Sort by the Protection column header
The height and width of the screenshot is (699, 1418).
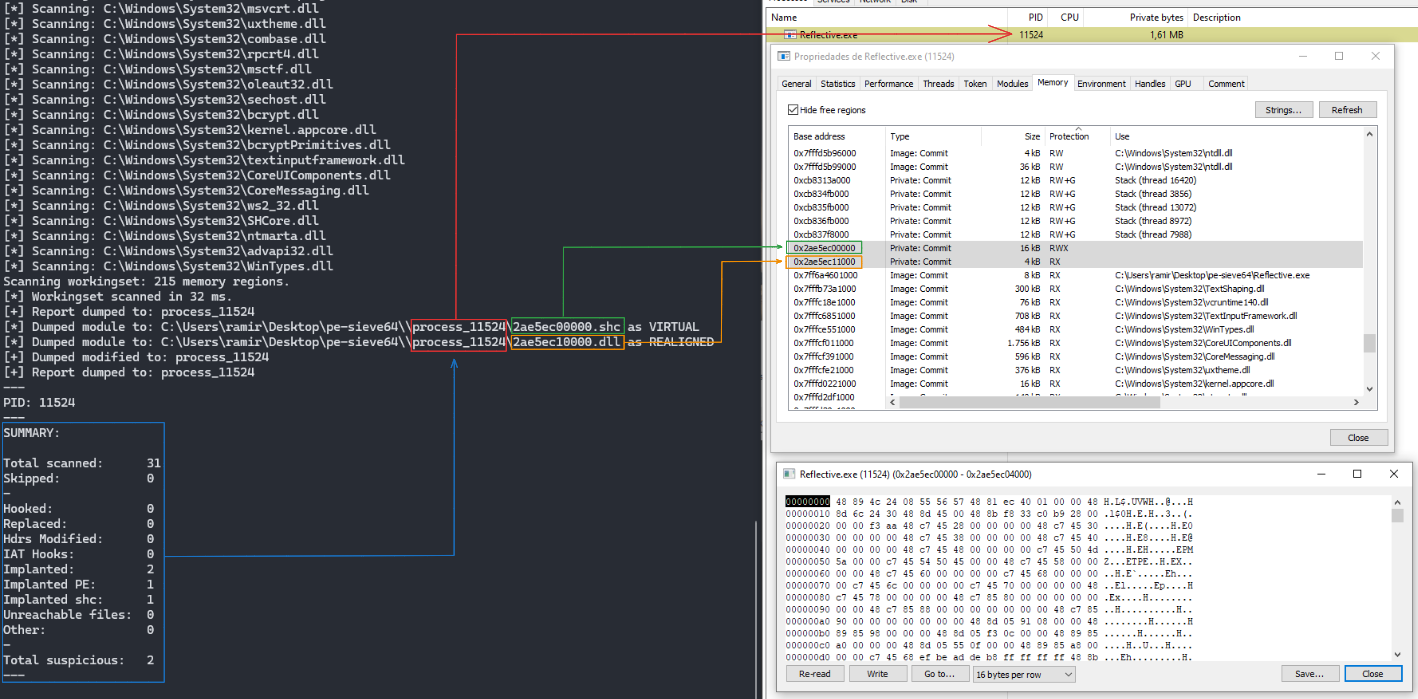pyautogui.click(x=1068, y=136)
